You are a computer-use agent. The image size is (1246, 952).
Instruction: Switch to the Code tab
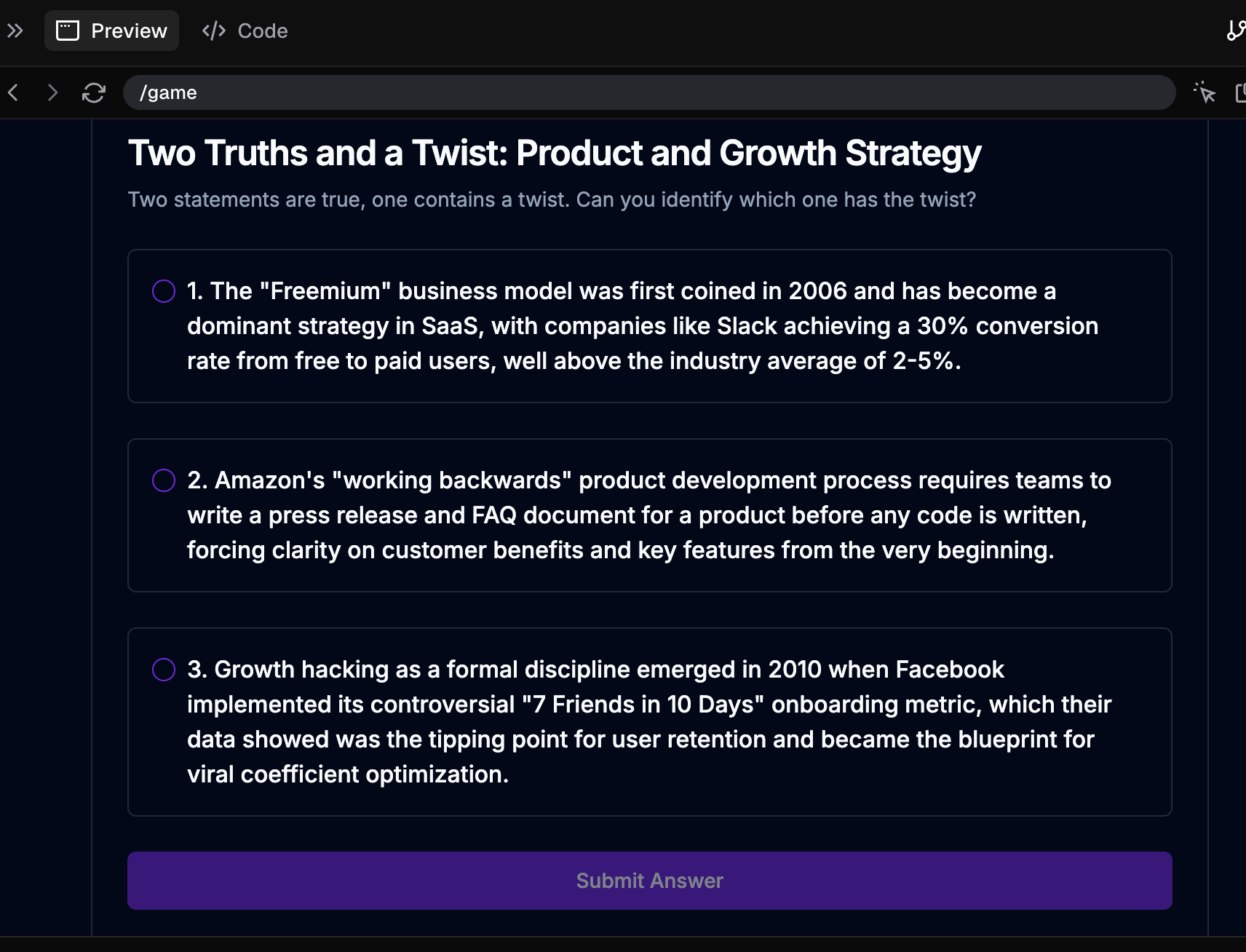245,31
